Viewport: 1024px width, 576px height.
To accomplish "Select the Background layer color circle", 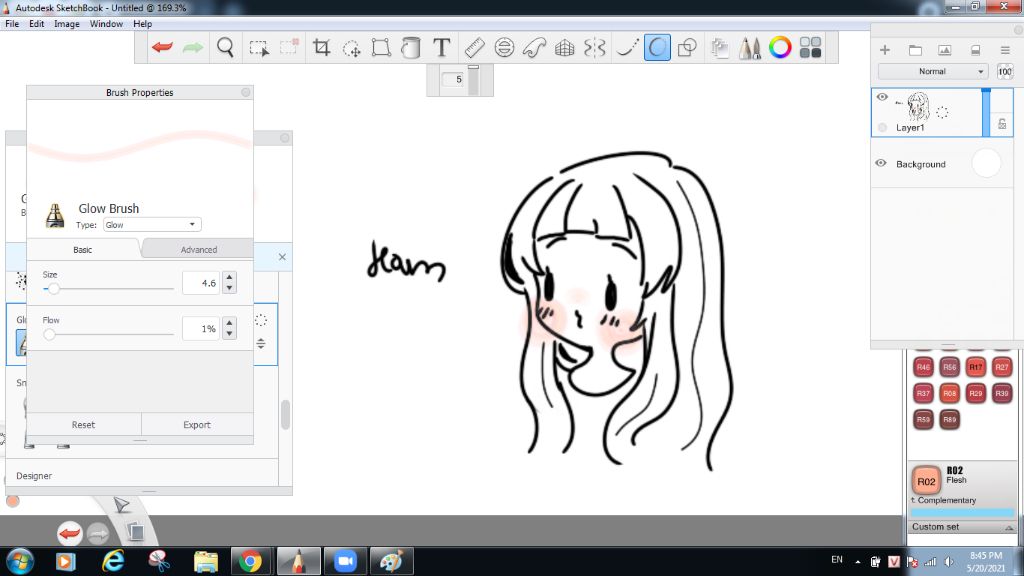I will point(986,163).
